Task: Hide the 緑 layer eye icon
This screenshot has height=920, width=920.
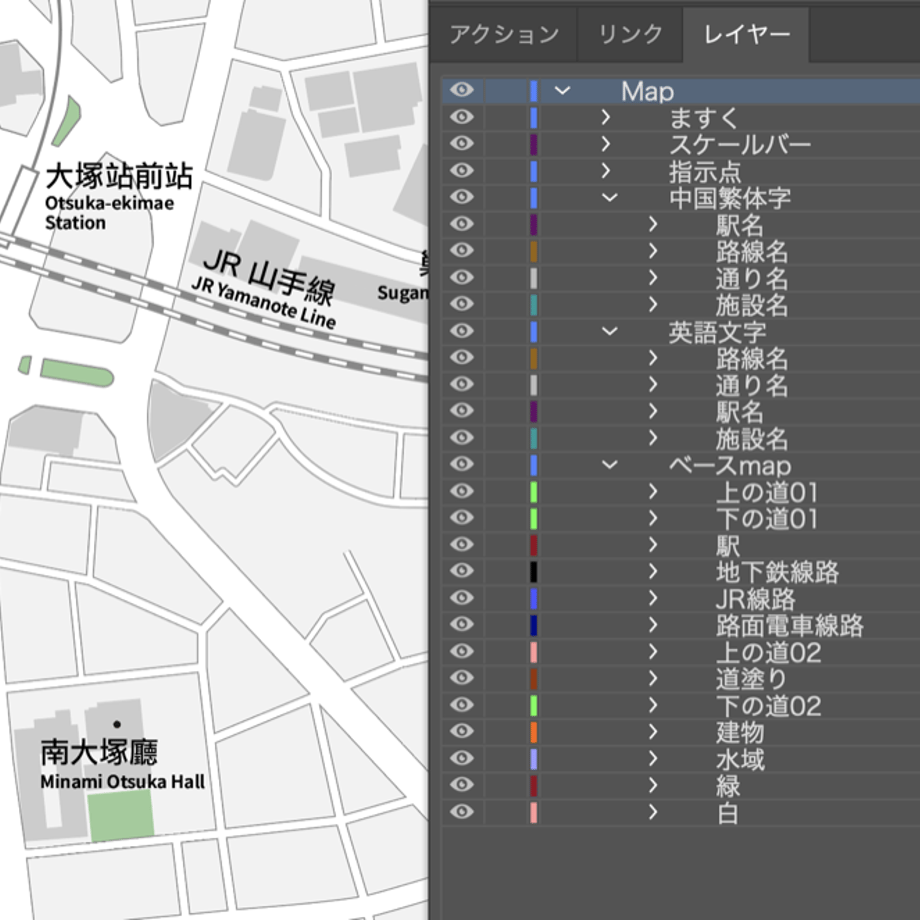Action: click(462, 784)
